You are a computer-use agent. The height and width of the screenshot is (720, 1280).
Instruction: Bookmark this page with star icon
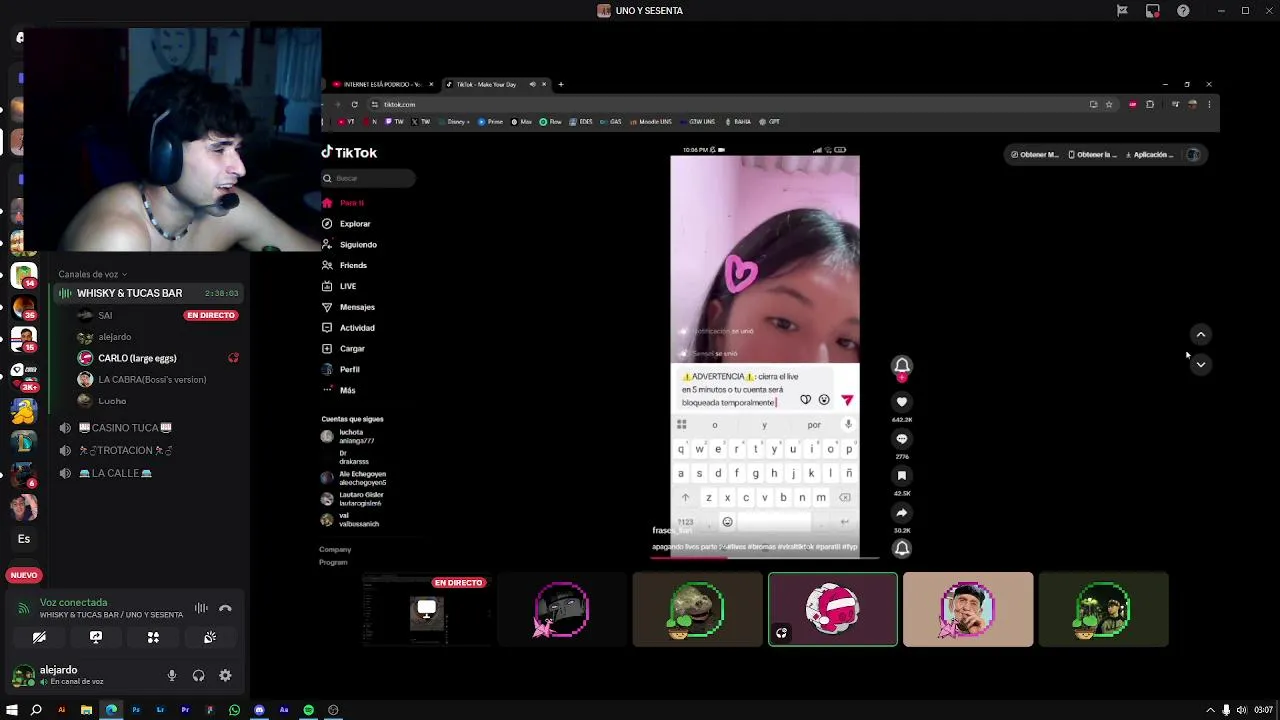click(x=1109, y=104)
